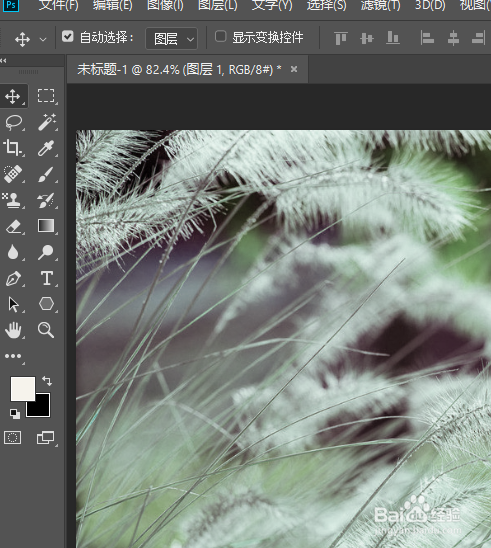Open the 编辑(E) menu
Image resolution: width=491 pixels, height=548 pixels.
[113, 6]
